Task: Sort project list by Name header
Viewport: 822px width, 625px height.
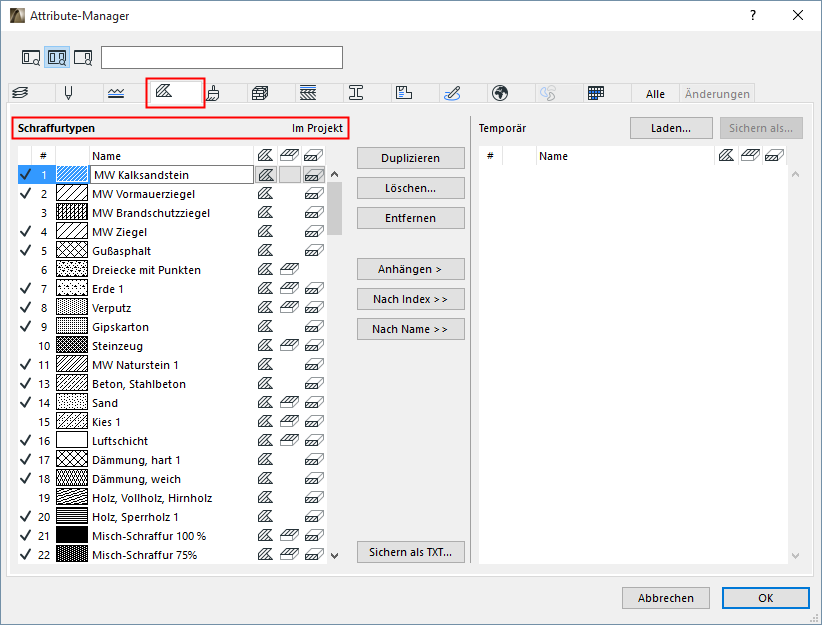Action: point(171,156)
